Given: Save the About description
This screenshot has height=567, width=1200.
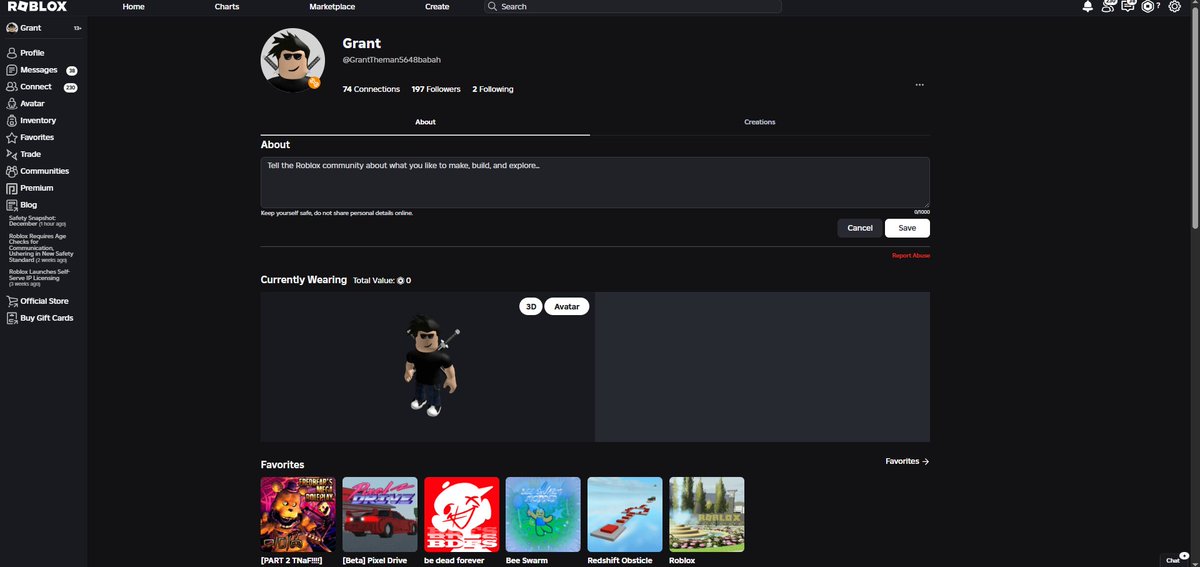Looking at the screenshot, I should (907, 228).
